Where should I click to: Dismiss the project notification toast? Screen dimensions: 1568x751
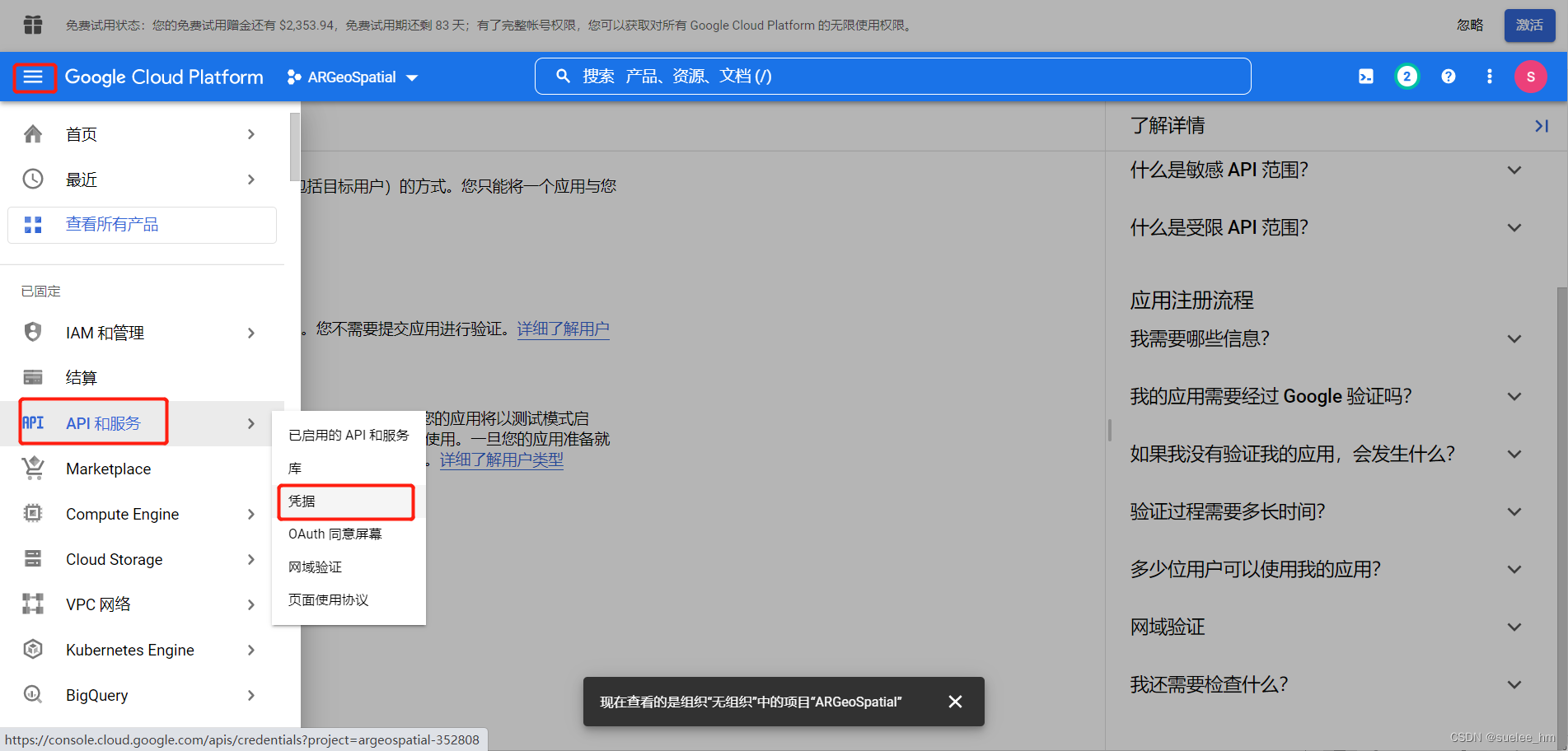tap(955, 702)
